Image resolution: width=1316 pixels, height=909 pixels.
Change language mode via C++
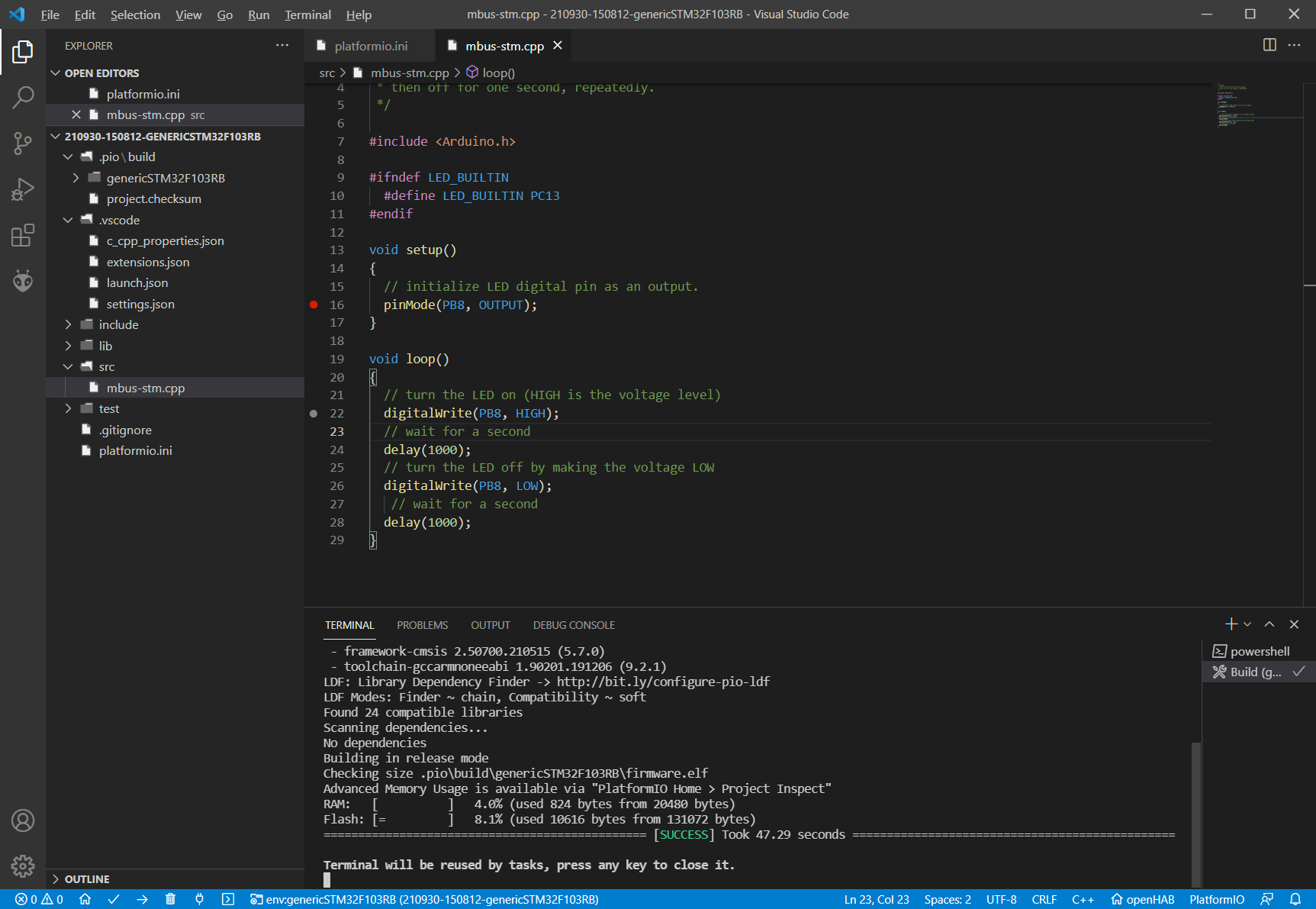click(1083, 899)
